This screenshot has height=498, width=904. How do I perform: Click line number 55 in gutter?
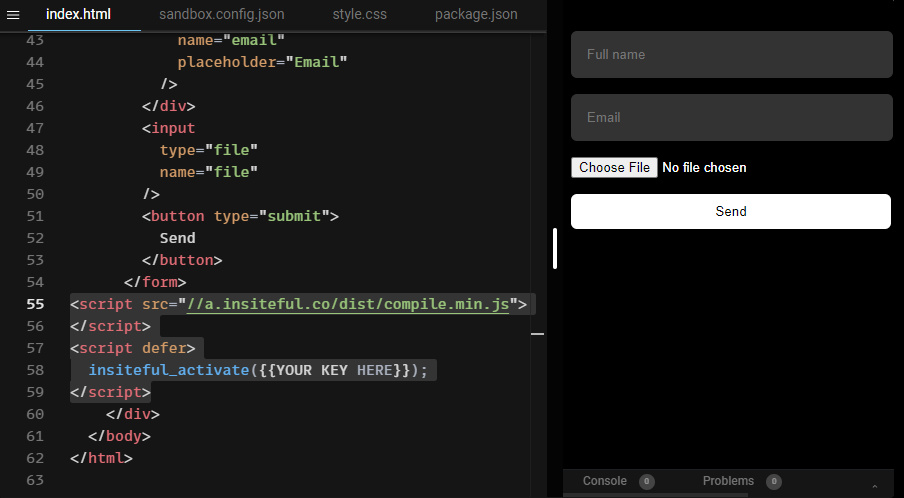[x=35, y=304]
